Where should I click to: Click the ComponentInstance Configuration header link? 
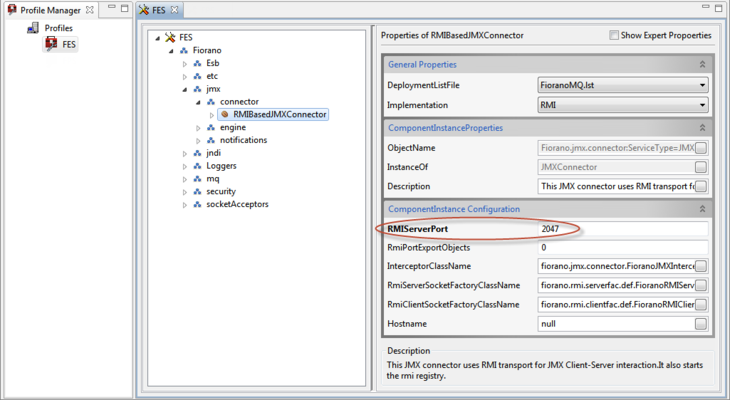pos(454,209)
